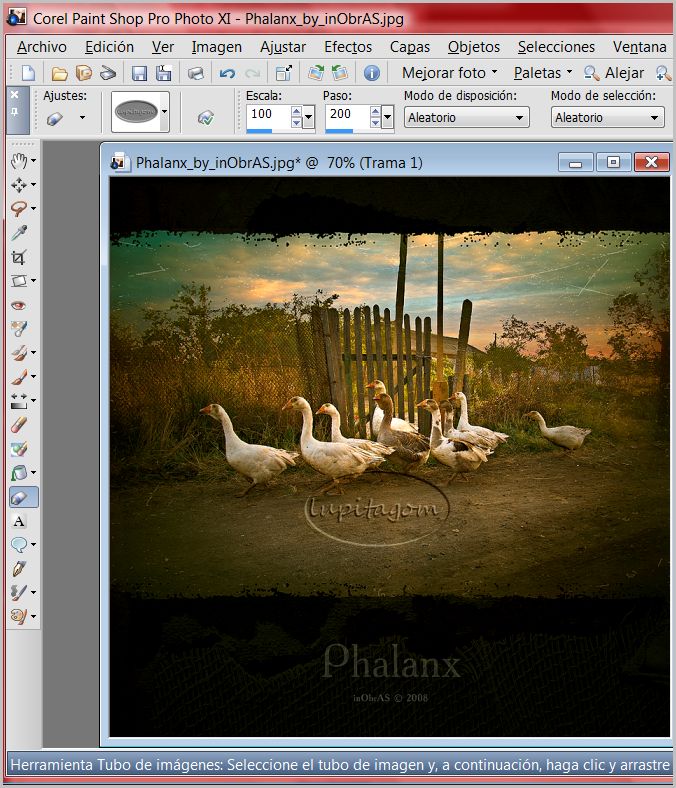The image size is (676, 788).
Task: Select the Freehand lasso selection tool
Action: tap(19, 209)
